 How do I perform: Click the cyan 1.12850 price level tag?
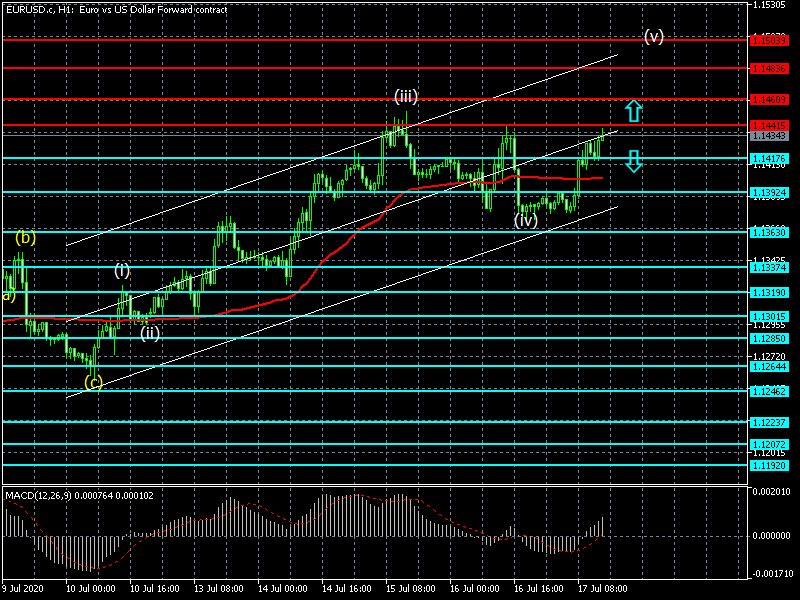click(x=769, y=339)
